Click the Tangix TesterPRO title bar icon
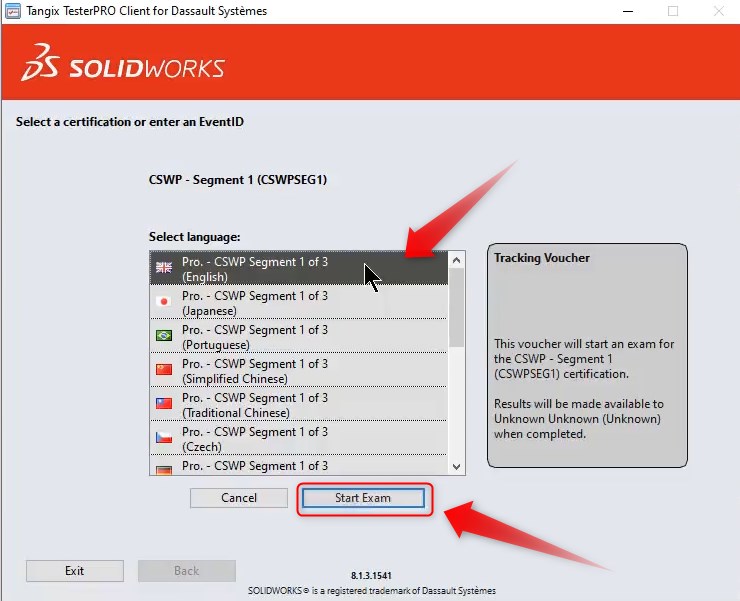740x601 pixels. 13,11
